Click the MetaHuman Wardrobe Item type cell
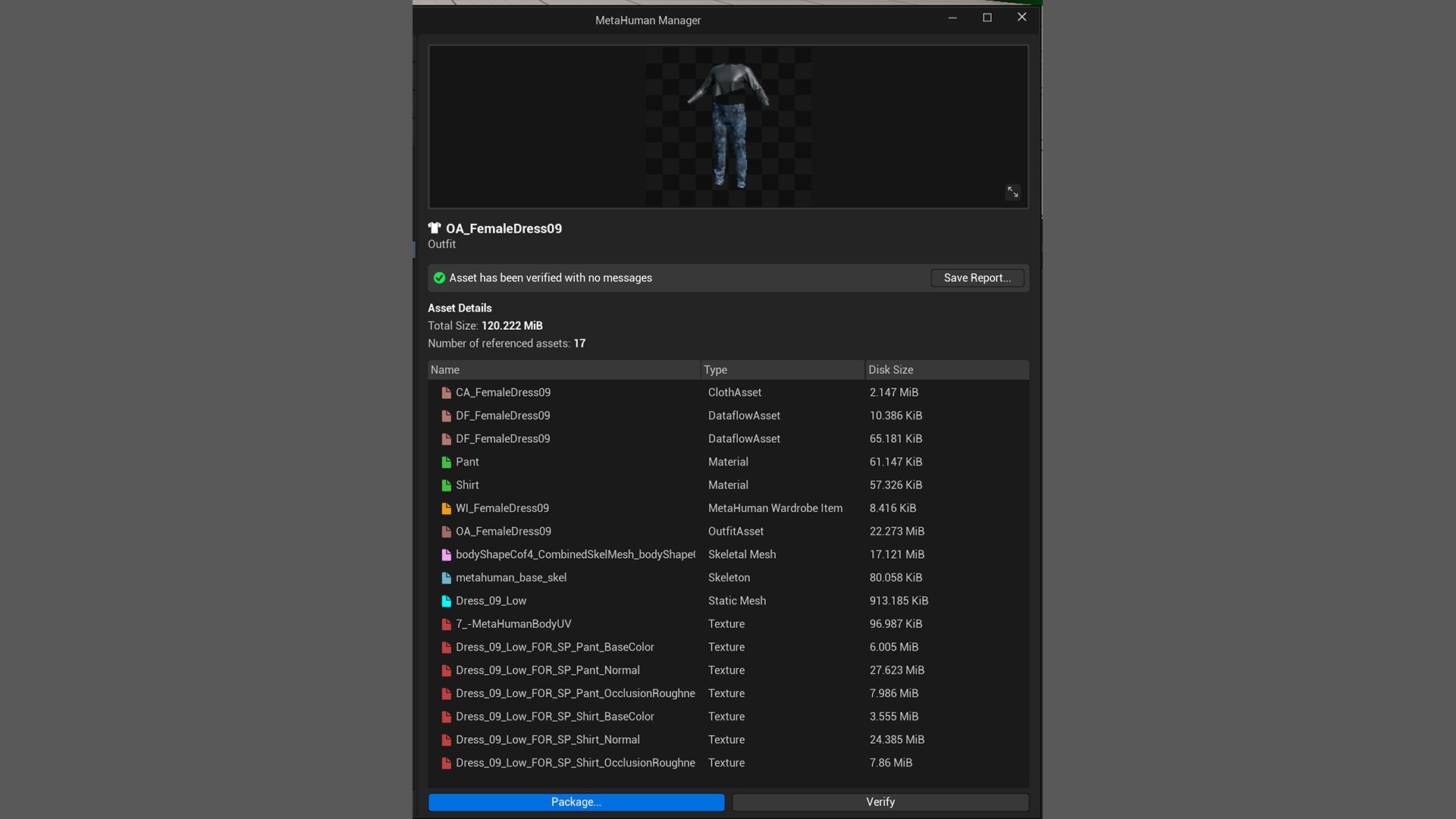This screenshot has height=819, width=1456. [775, 508]
